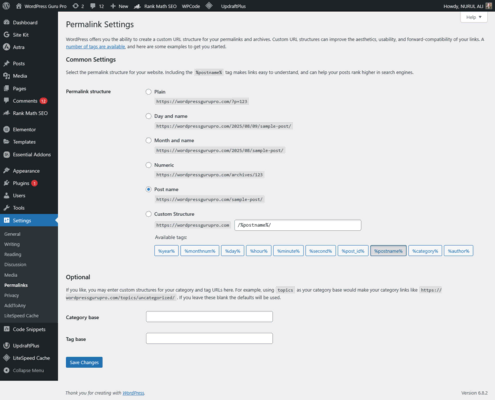Open Tools wrench icon

point(6,208)
